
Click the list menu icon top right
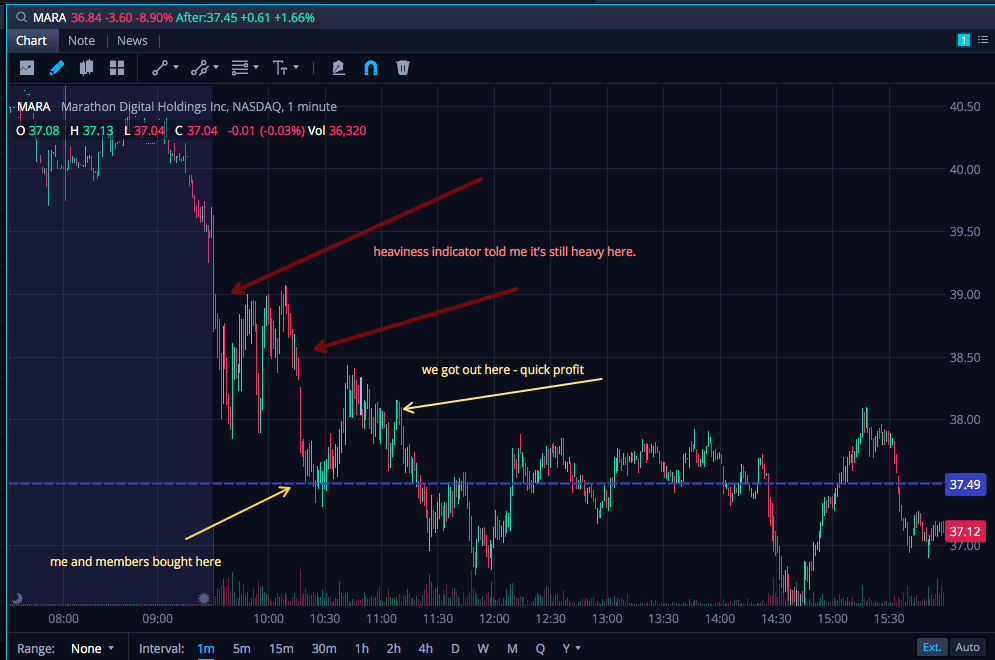[983, 40]
